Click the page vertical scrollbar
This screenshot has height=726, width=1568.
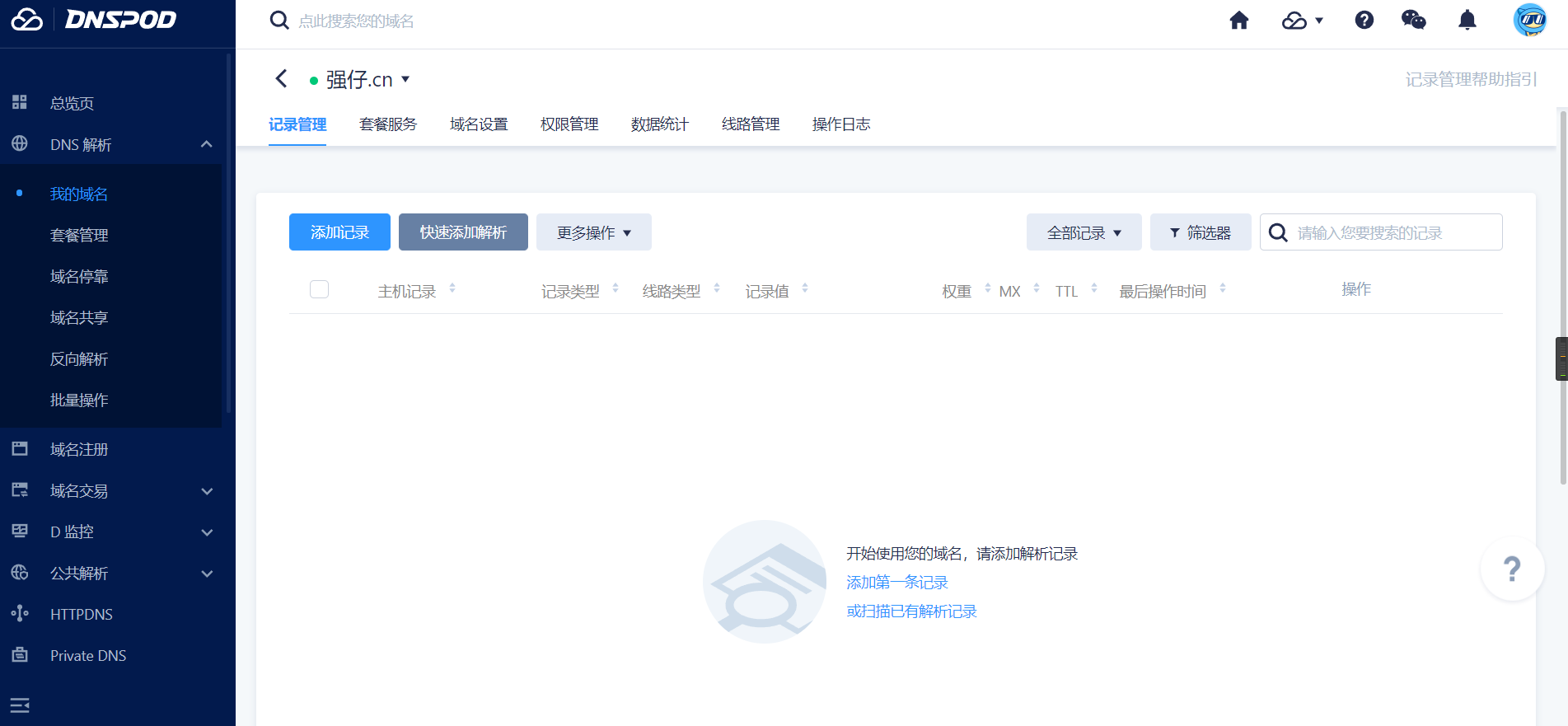point(1562,297)
